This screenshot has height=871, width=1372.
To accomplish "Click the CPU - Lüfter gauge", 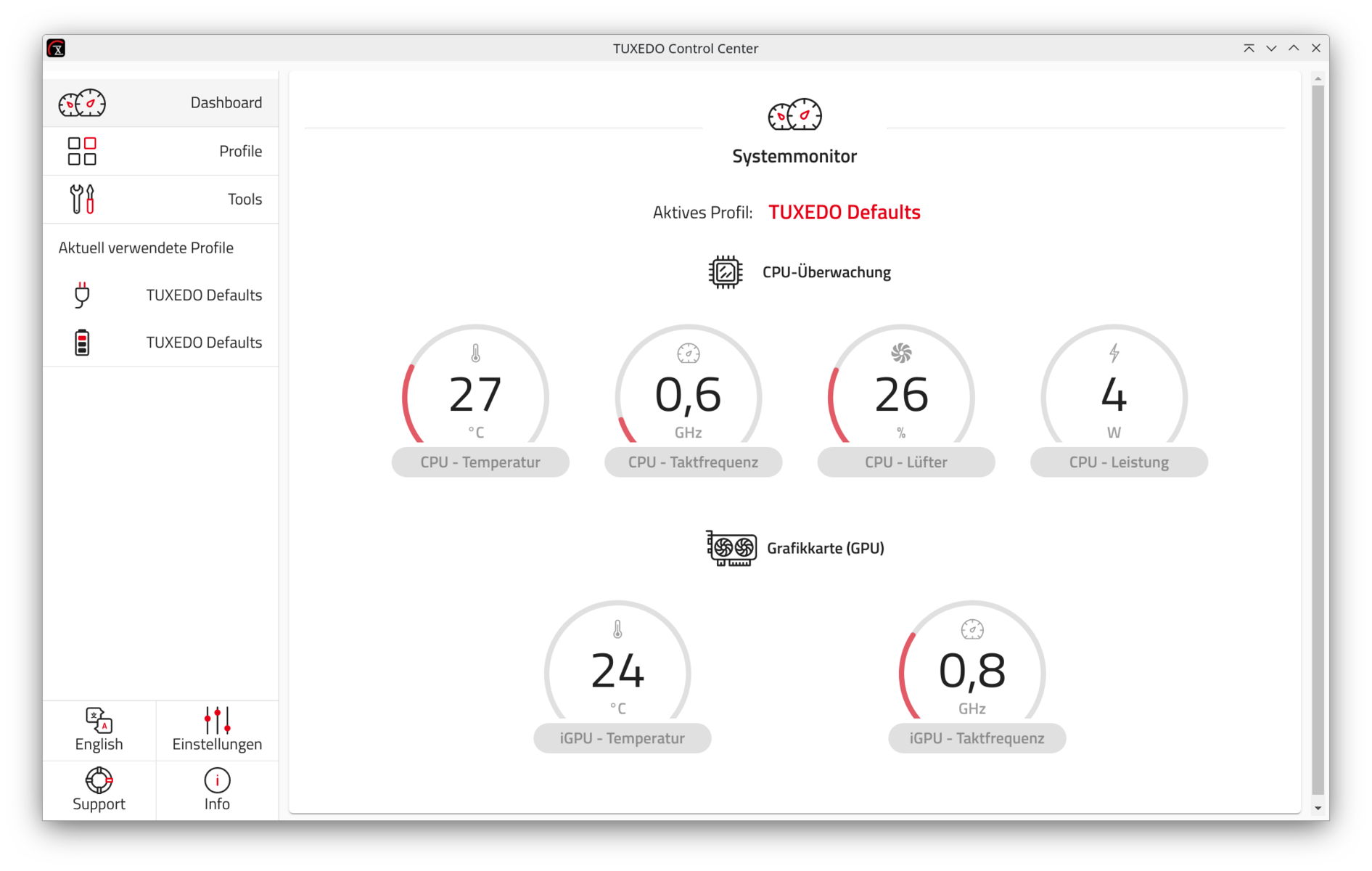I will [x=901, y=392].
